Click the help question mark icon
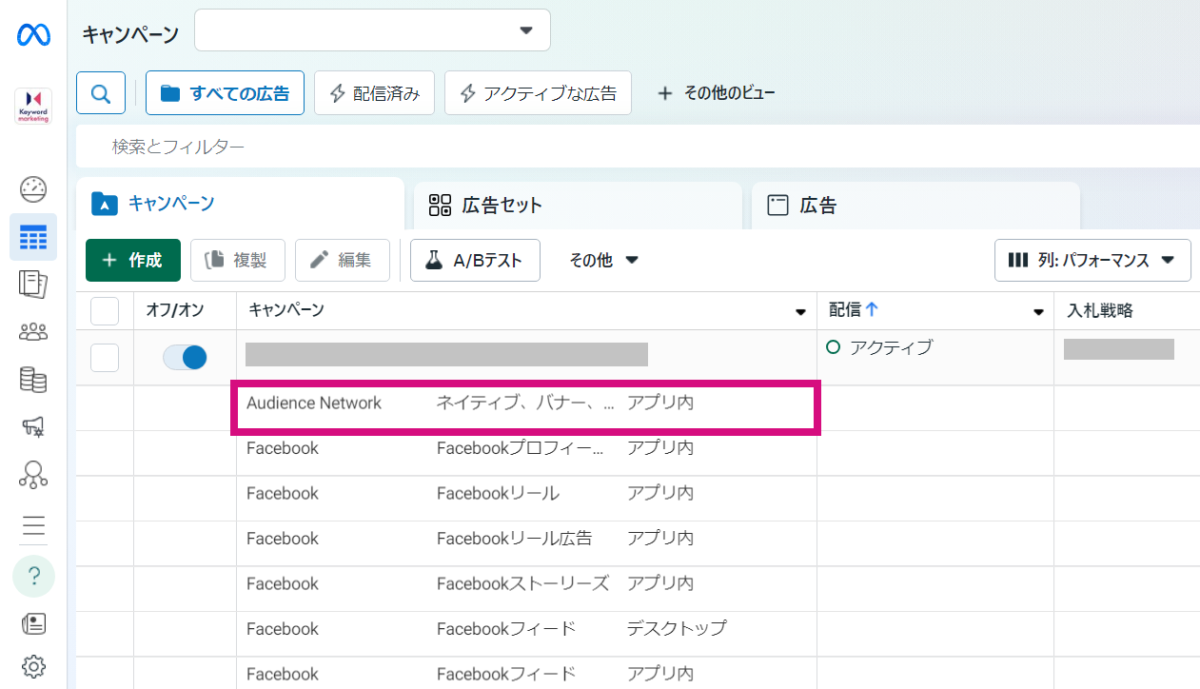The width and height of the screenshot is (1200, 689). pos(33,575)
